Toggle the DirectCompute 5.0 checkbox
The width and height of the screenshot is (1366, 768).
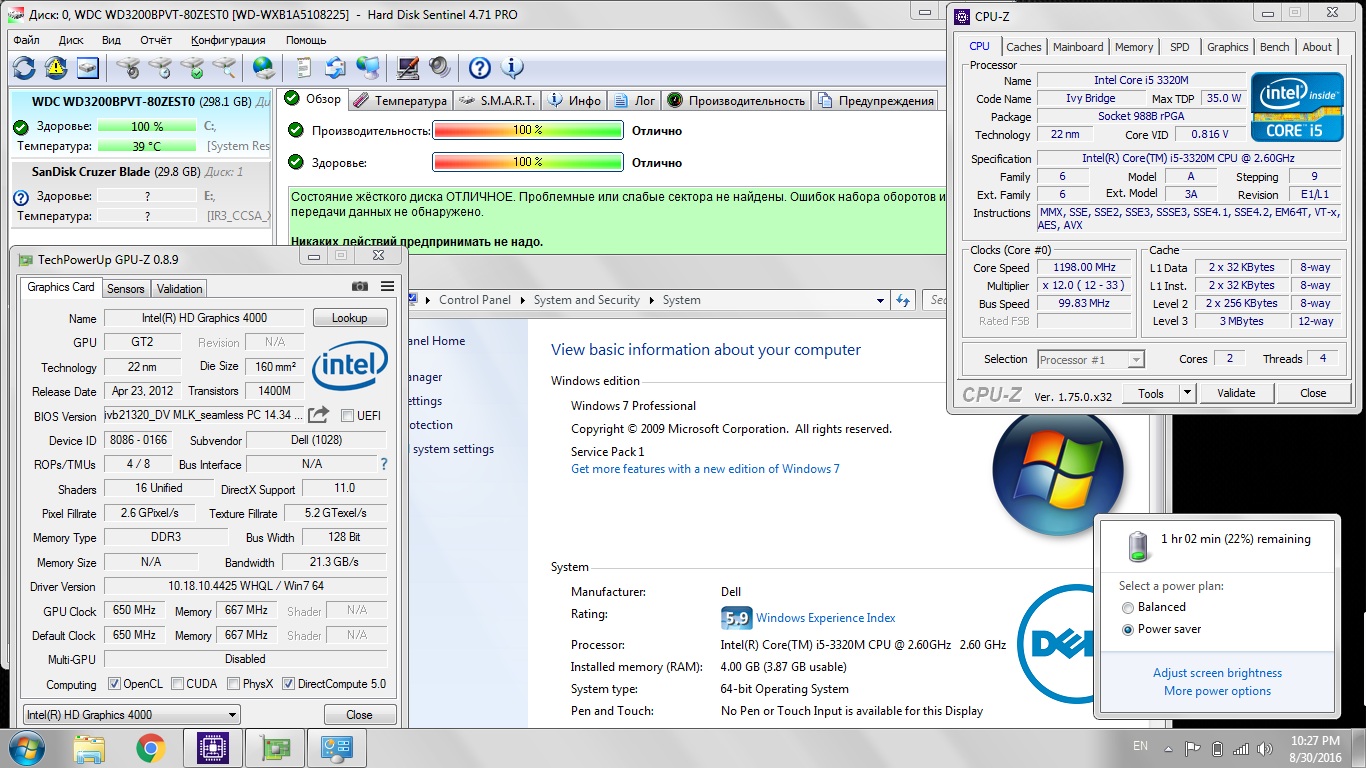289,685
